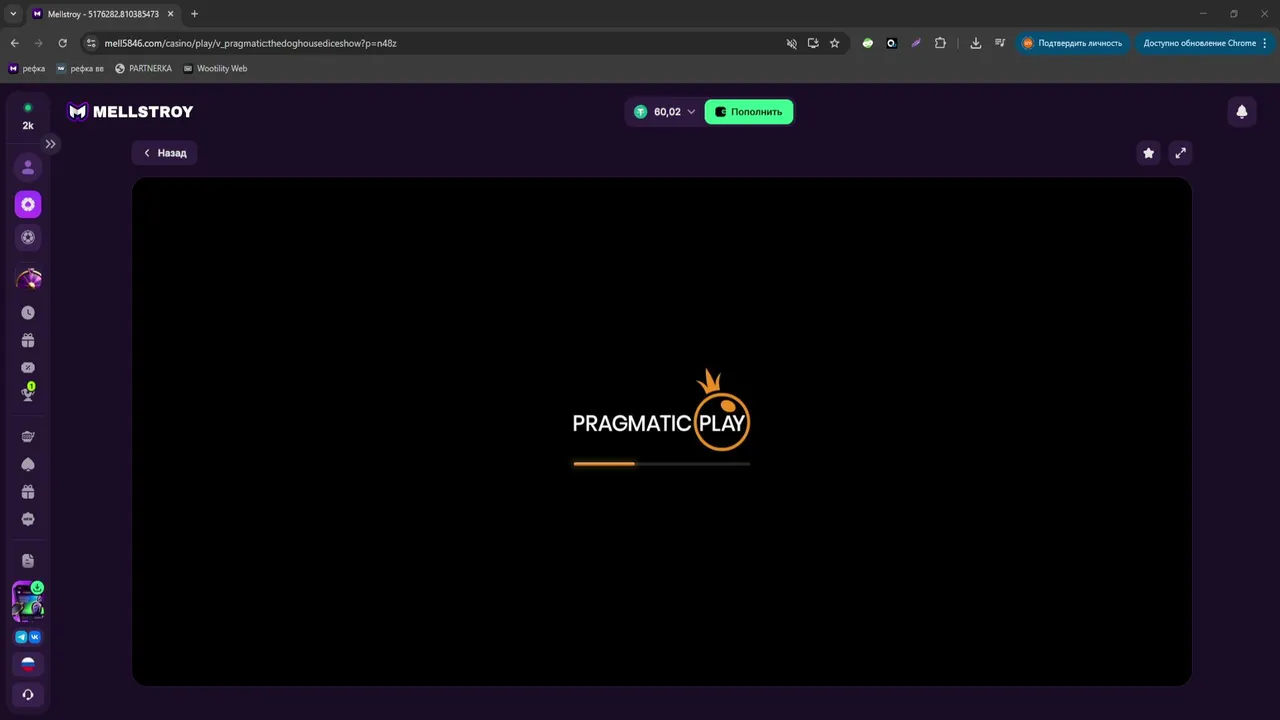
Task: Open the Chrome three-dot menu
Action: 1265,43
